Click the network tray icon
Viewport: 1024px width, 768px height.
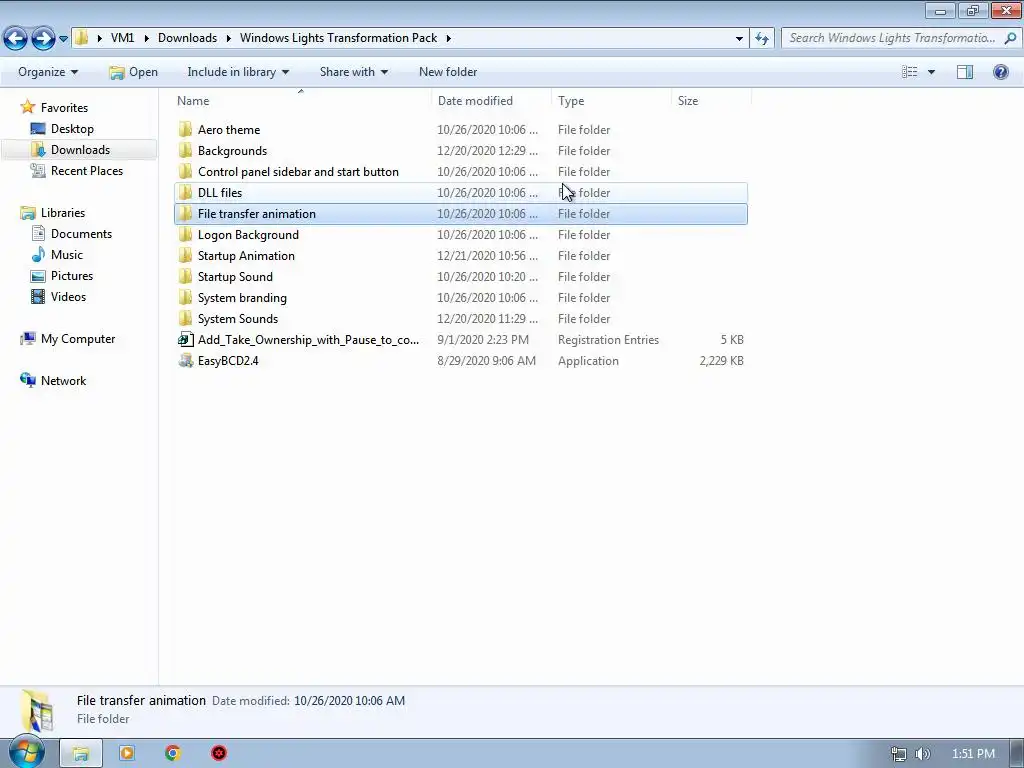899,754
